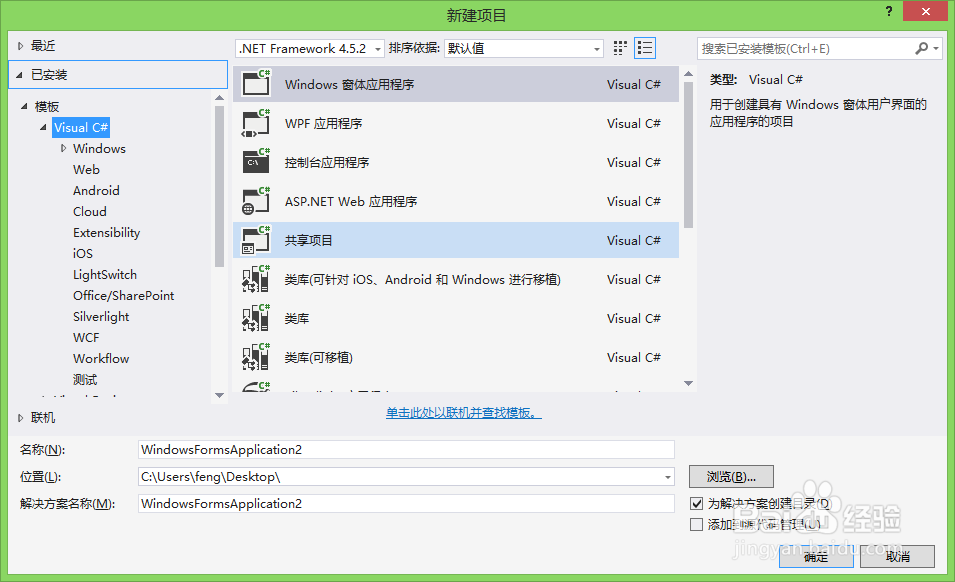955x582 pixels.
Task: Click the 名称 input field
Action: (406, 449)
